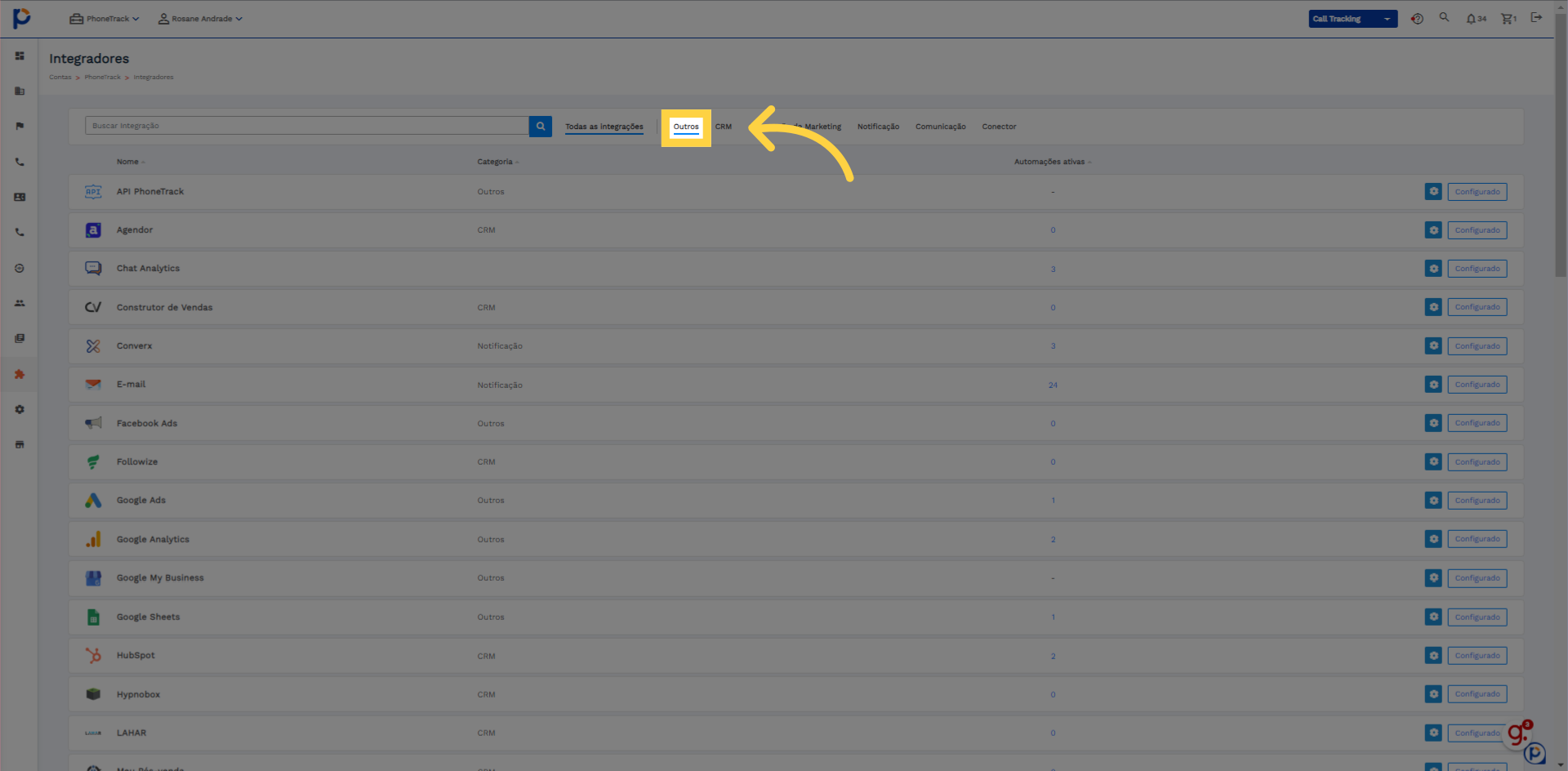Select the CRM filter tab
1568x771 pixels.
point(724,127)
